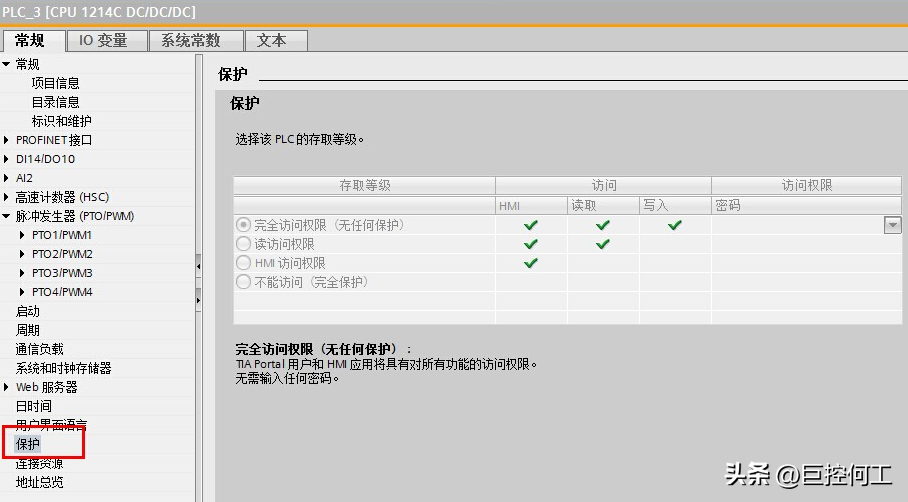Select 完全访问权限 (无任何保护) radio button
The width and height of the screenshot is (908, 502).
243,225
